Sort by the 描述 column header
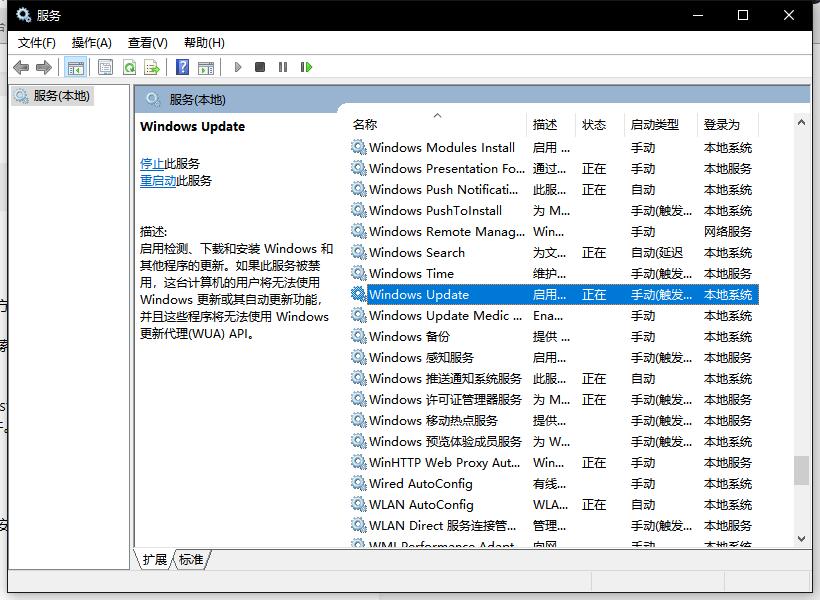Image resolution: width=820 pixels, height=600 pixels. pyautogui.click(x=551, y=124)
